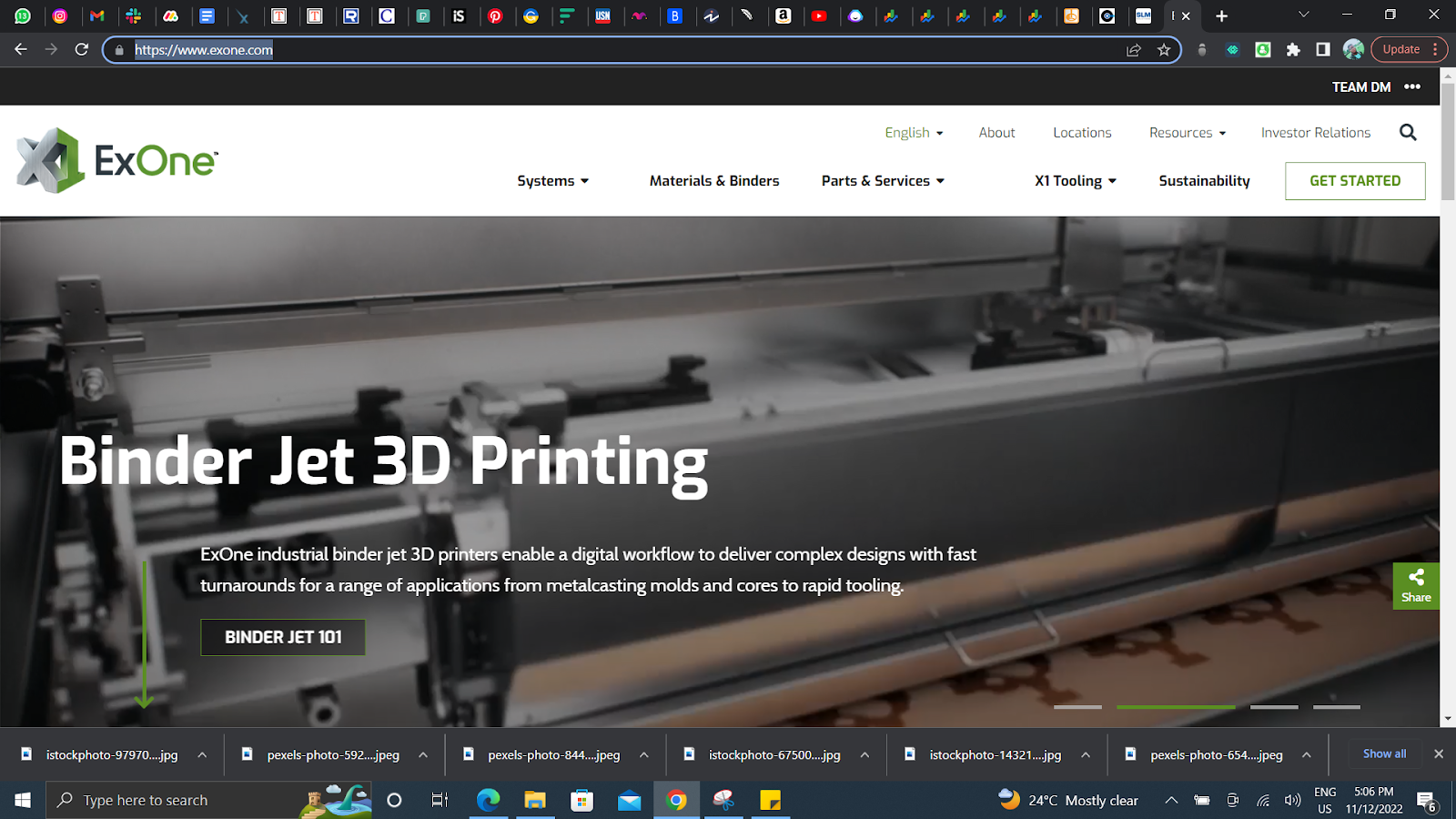Screen dimensions: 1456x819
Task: Open the SLM browser tab
Action: (x=1143, y=15)
